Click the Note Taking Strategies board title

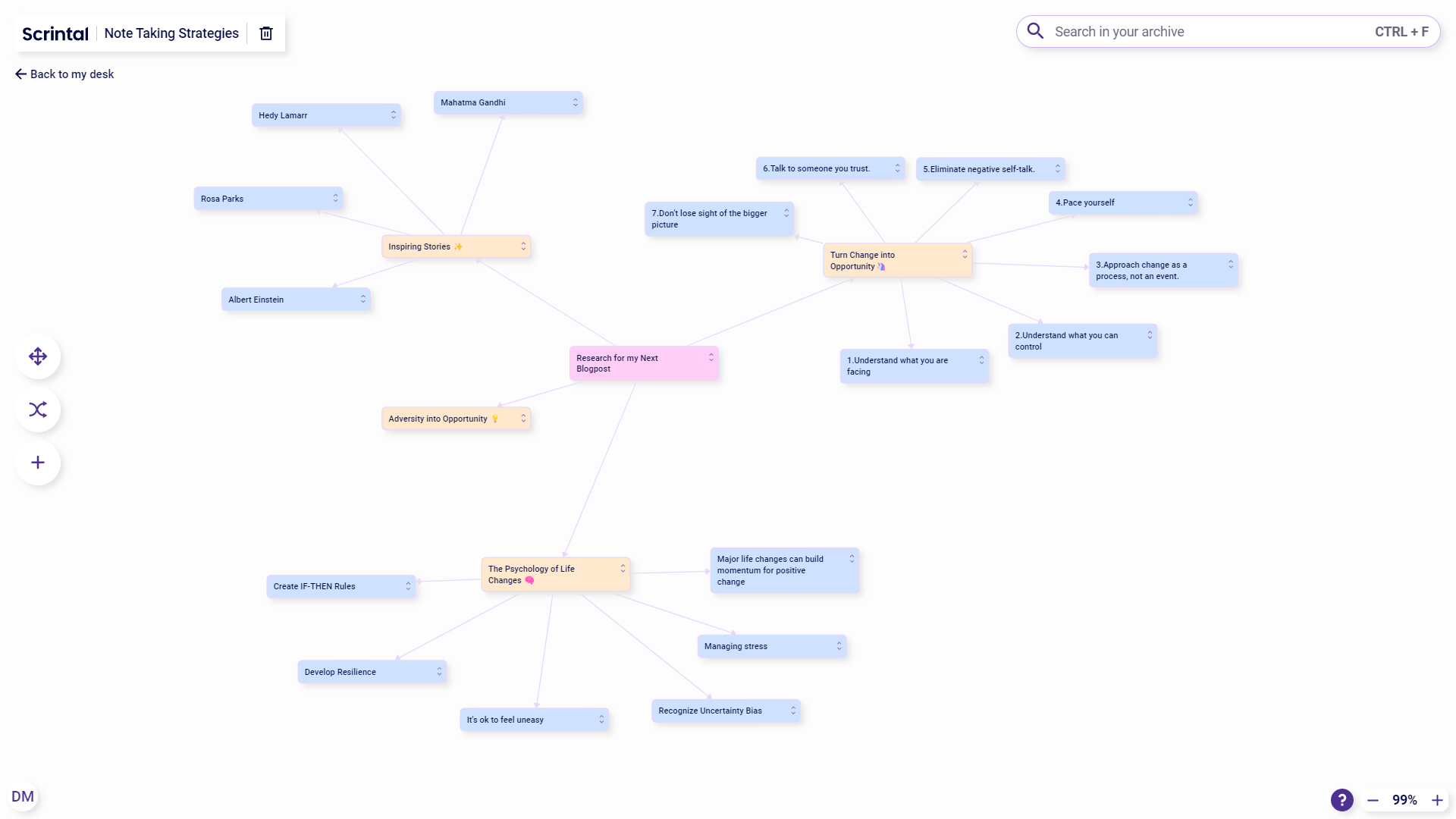pos(171,33)
